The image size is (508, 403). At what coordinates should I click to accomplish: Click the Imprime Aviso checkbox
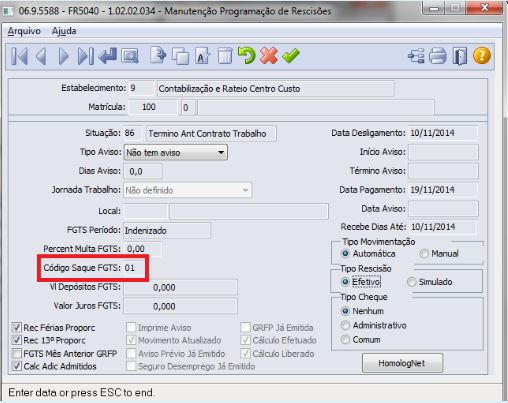(x=131, y=327)
